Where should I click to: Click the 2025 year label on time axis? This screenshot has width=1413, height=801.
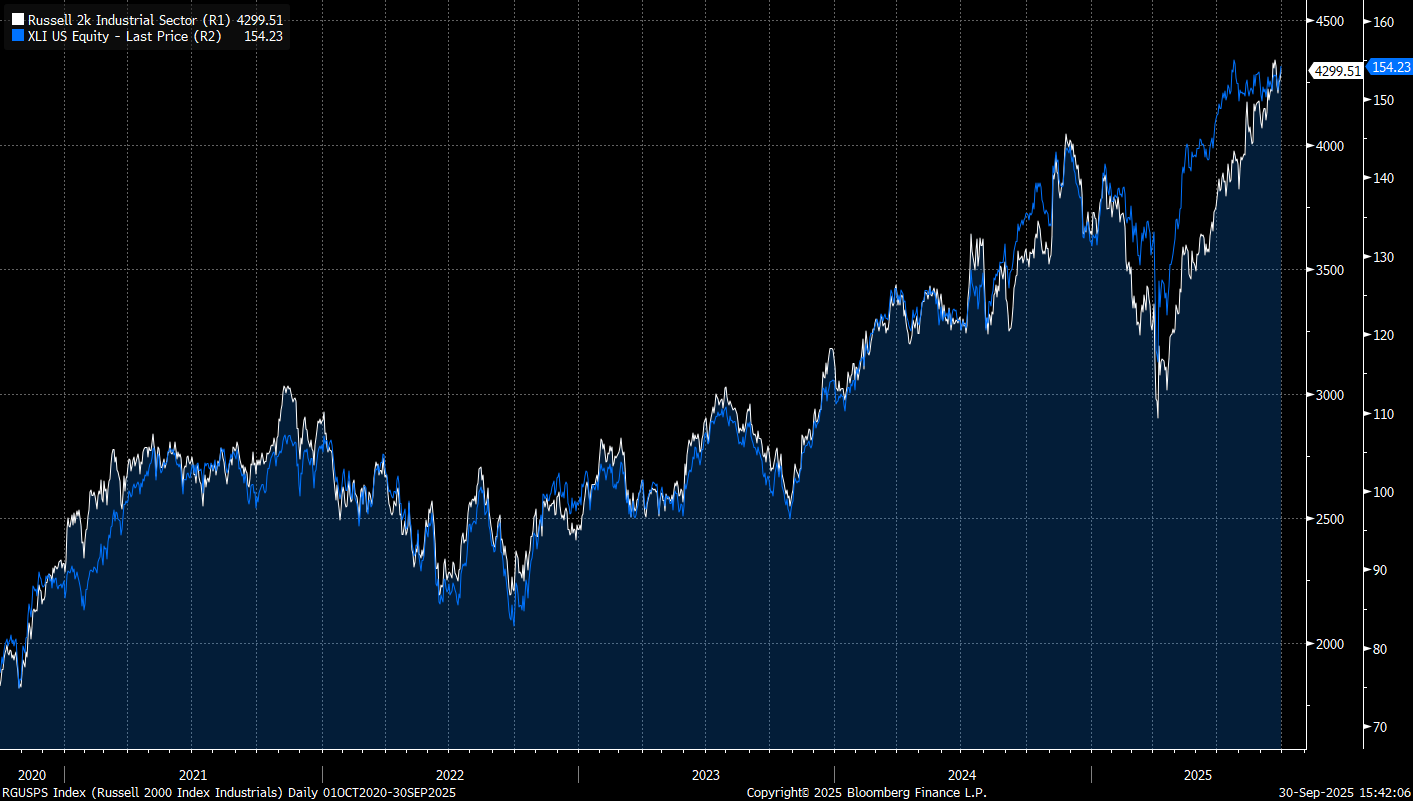point(1198,775)
